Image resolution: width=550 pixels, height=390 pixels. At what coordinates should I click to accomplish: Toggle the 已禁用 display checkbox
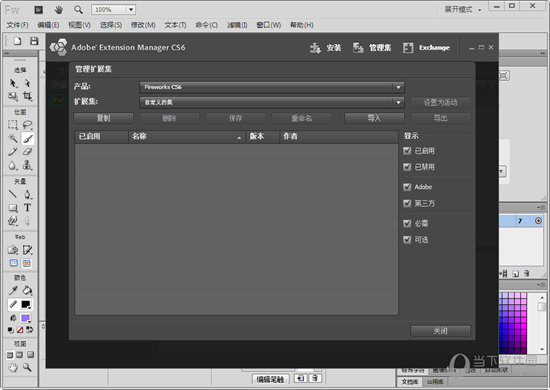(407, 167)
